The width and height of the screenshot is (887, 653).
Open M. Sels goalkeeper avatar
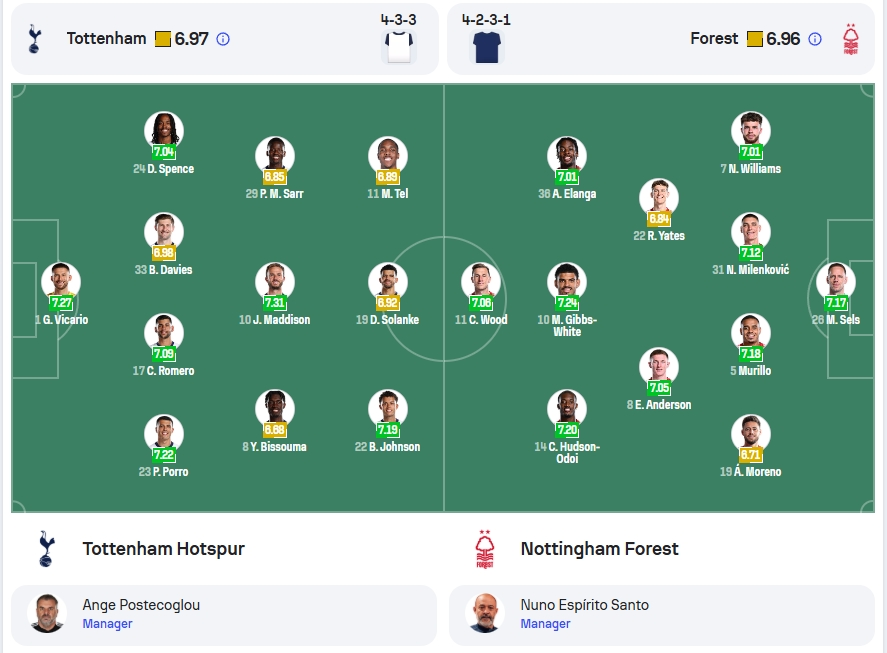coord(836,282)
